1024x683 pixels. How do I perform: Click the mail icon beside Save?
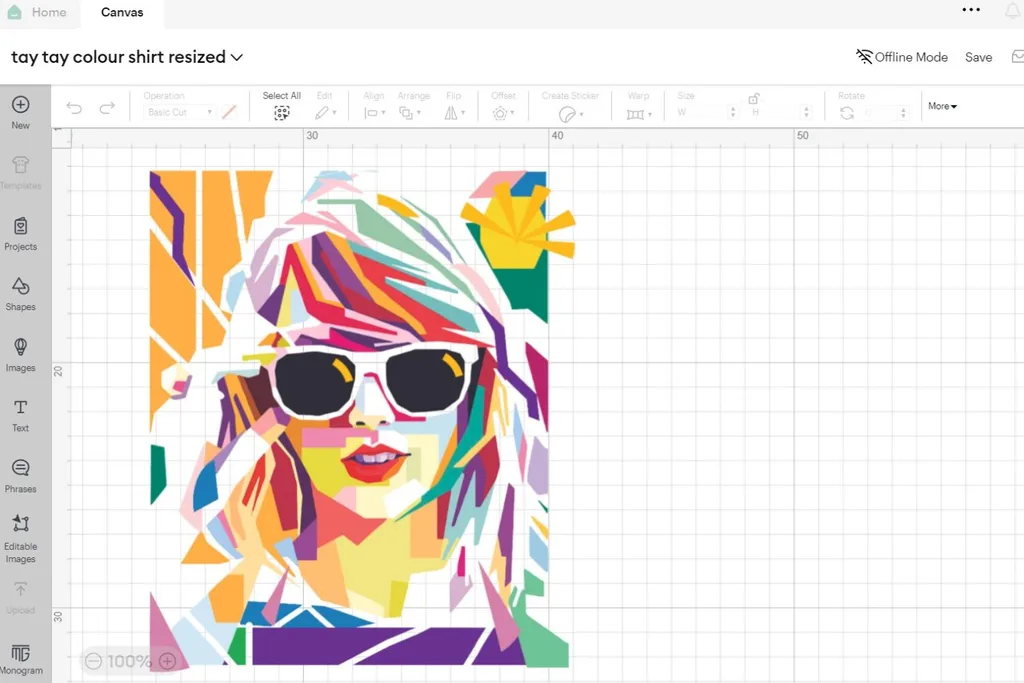1017,57
